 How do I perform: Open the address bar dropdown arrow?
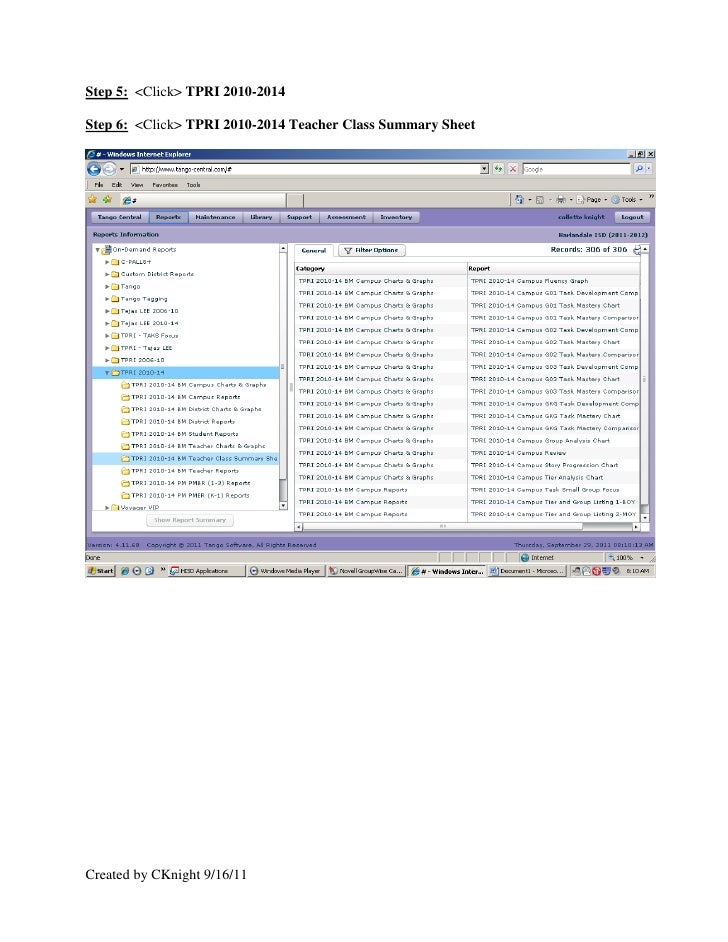[484, 169]
